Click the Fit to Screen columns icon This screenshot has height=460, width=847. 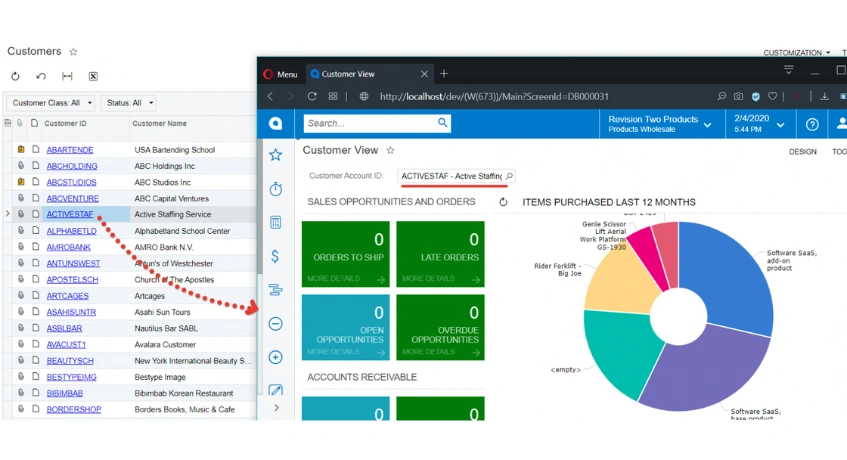pyautogui.click(x=67, y=76)
